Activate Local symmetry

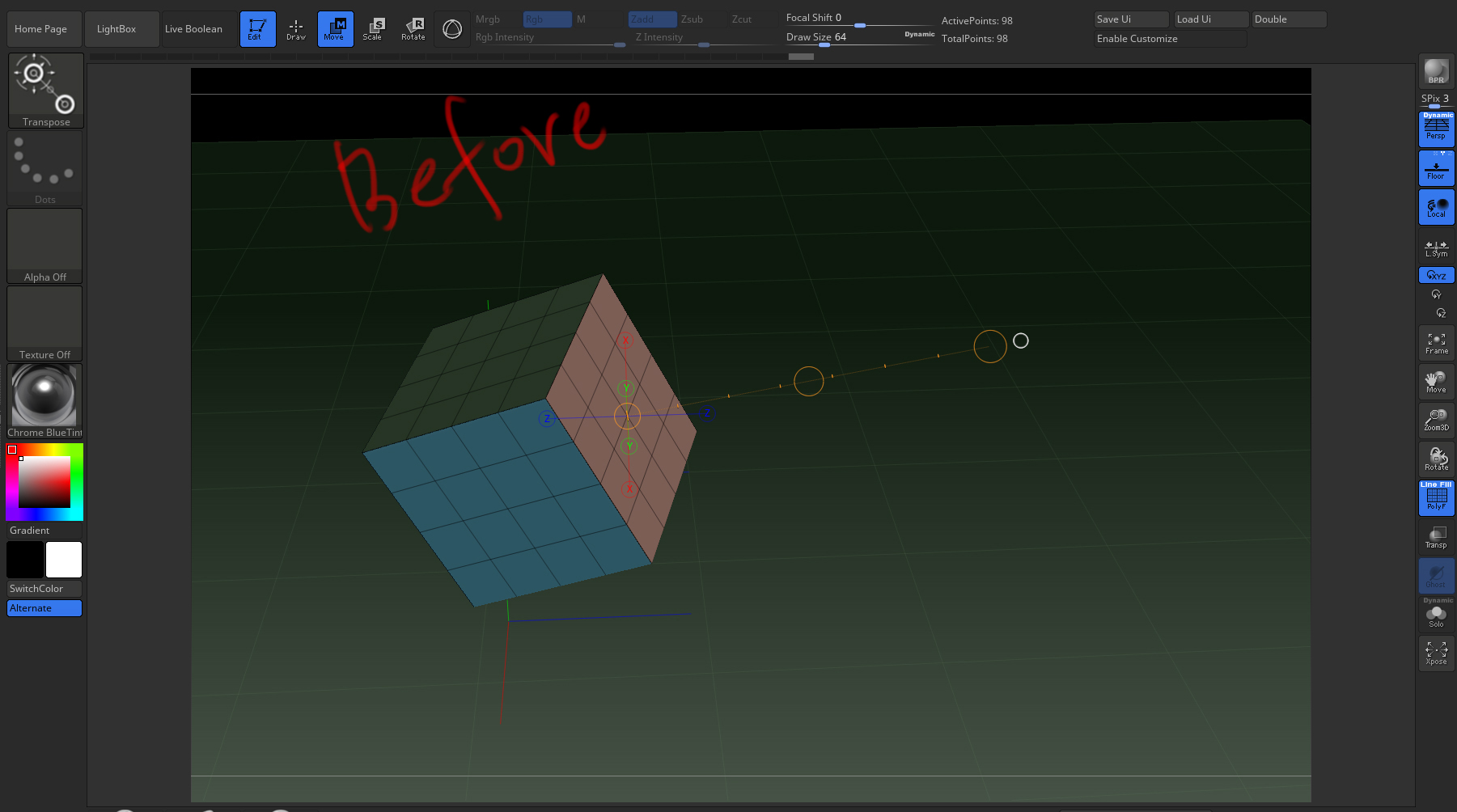(x=1436, y=206)
